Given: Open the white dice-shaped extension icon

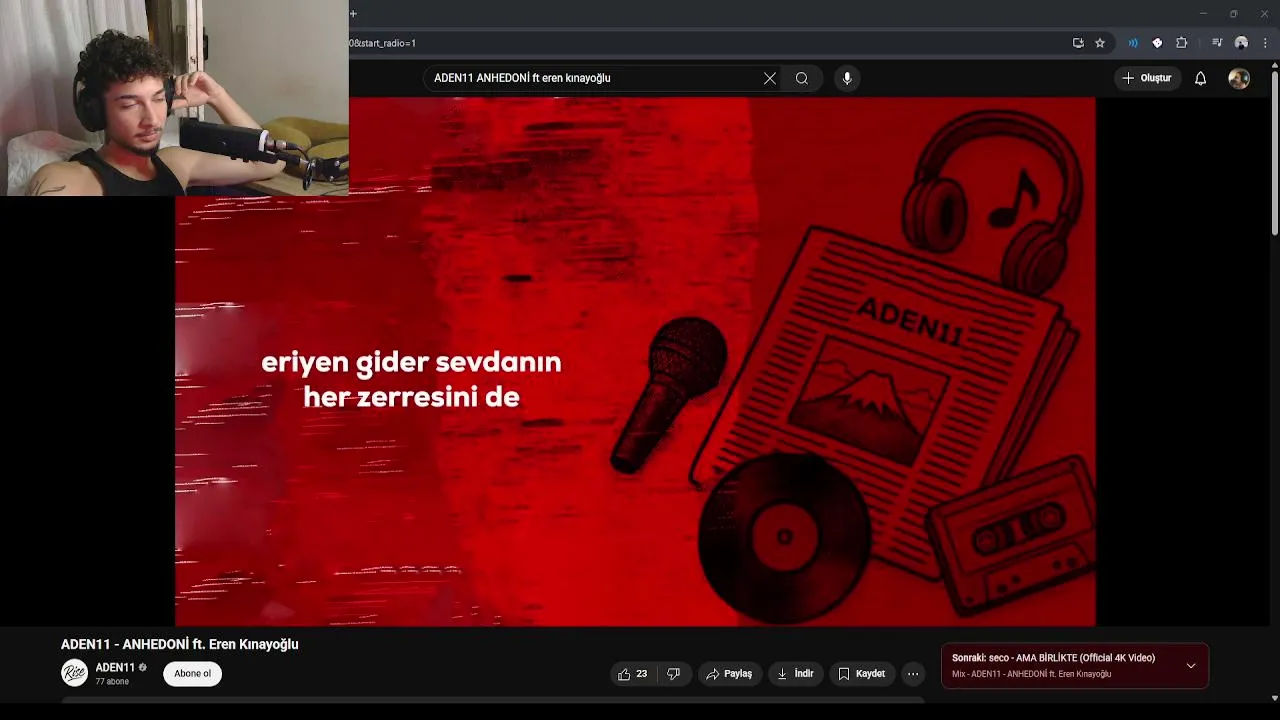Looking at the screenshot, I should [1157, 43].
